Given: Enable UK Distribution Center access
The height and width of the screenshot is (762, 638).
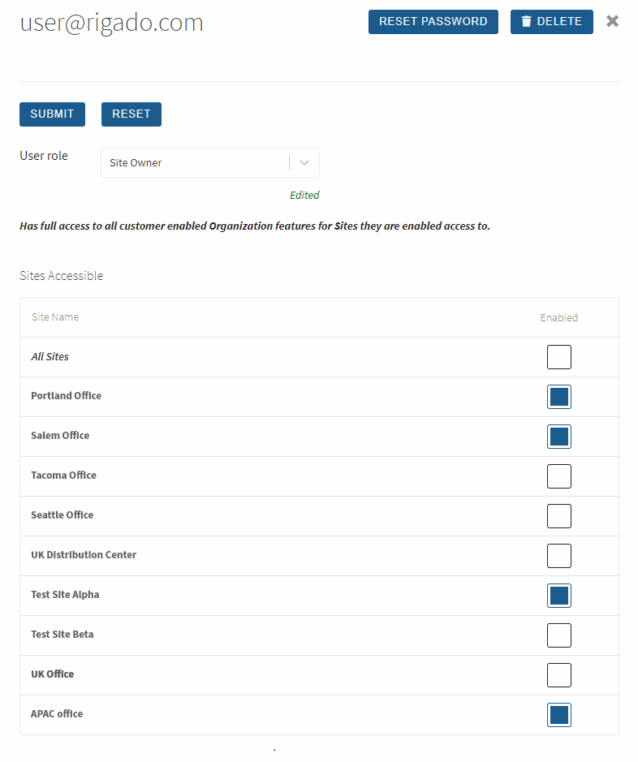Looking at the screenshot, I should coord(559,556).
